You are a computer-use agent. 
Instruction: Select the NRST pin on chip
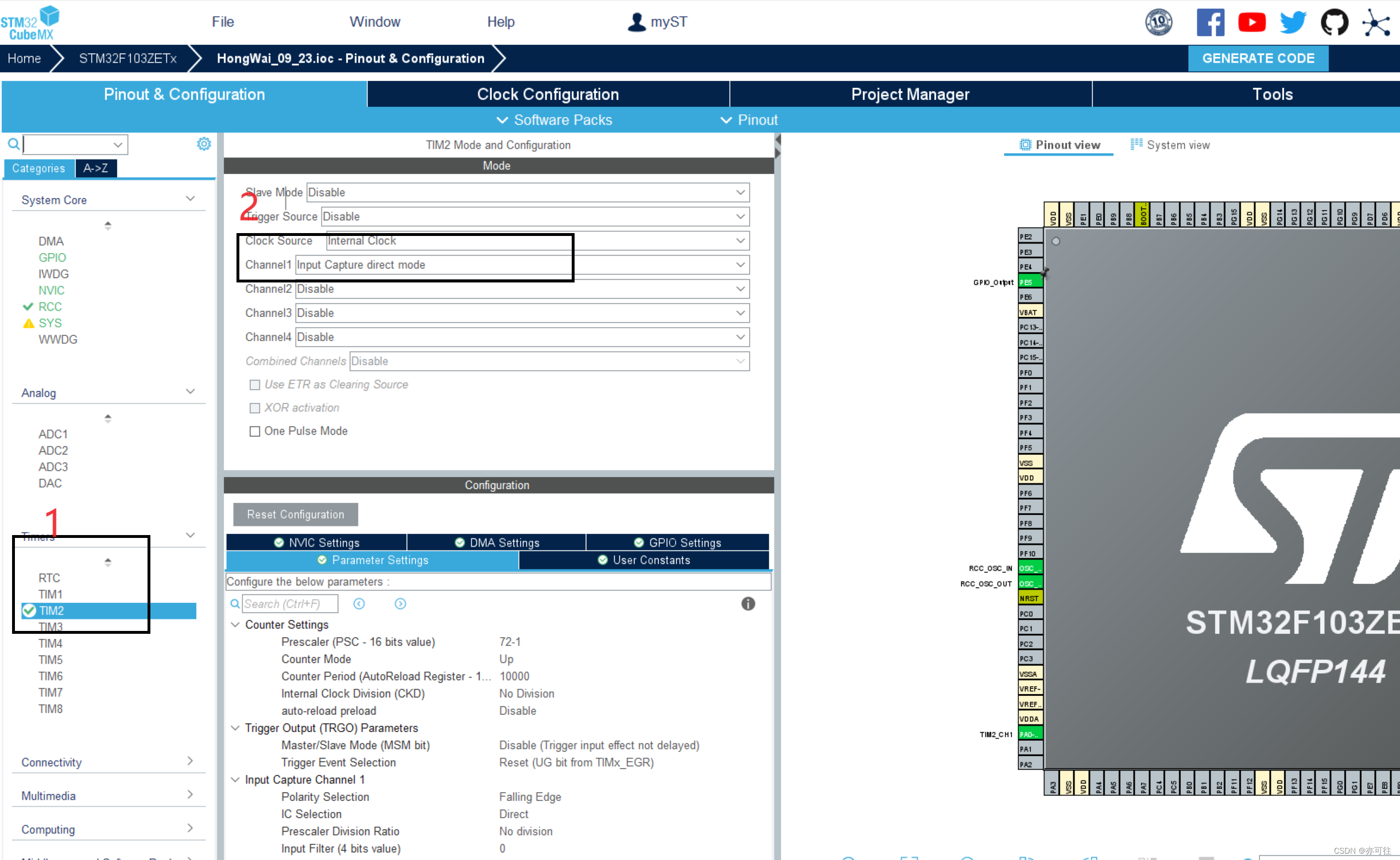[1030, 598]
